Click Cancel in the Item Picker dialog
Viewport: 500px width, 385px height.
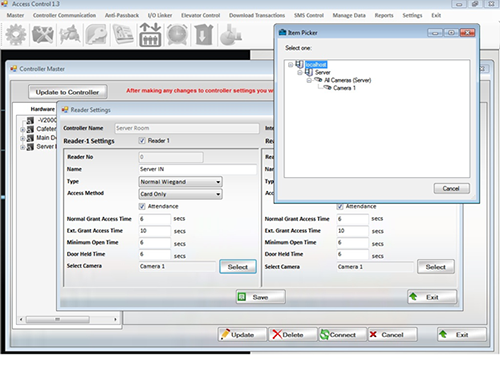click(x=452, y=189)
